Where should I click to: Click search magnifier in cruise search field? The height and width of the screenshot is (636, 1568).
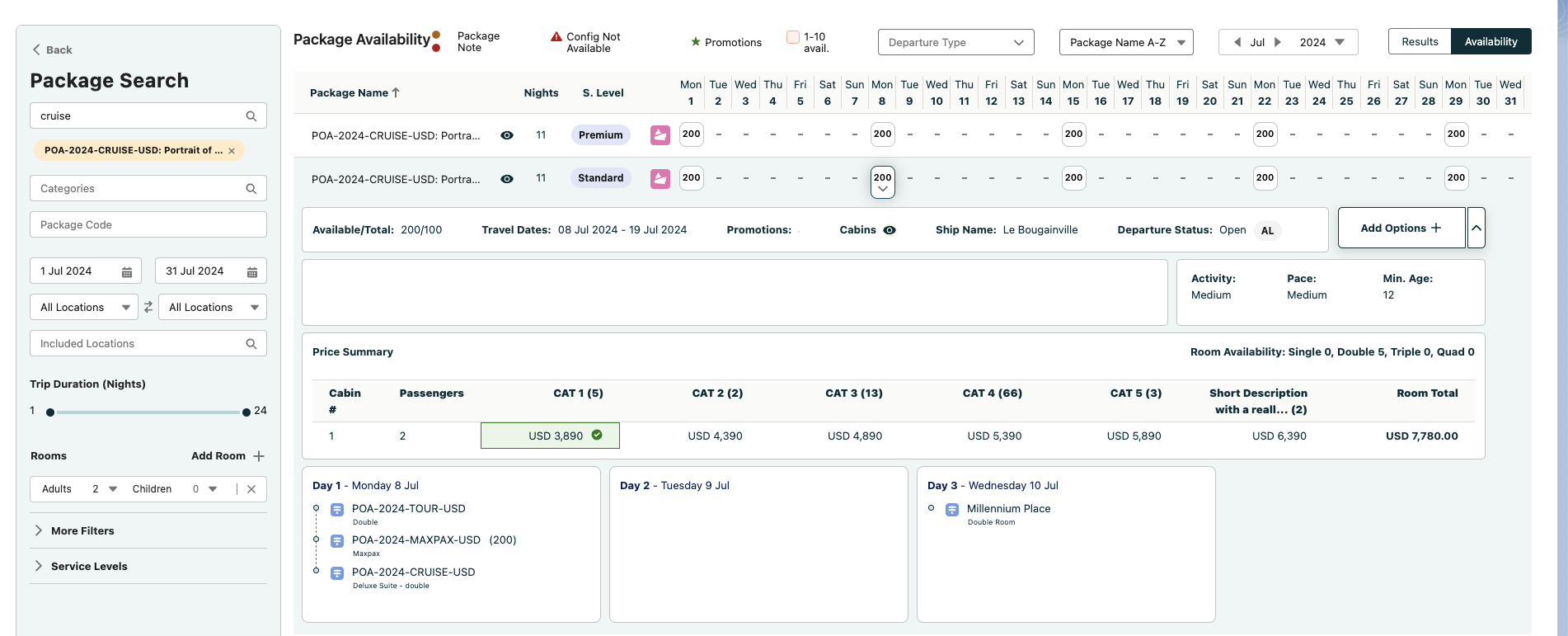point(251,116)
